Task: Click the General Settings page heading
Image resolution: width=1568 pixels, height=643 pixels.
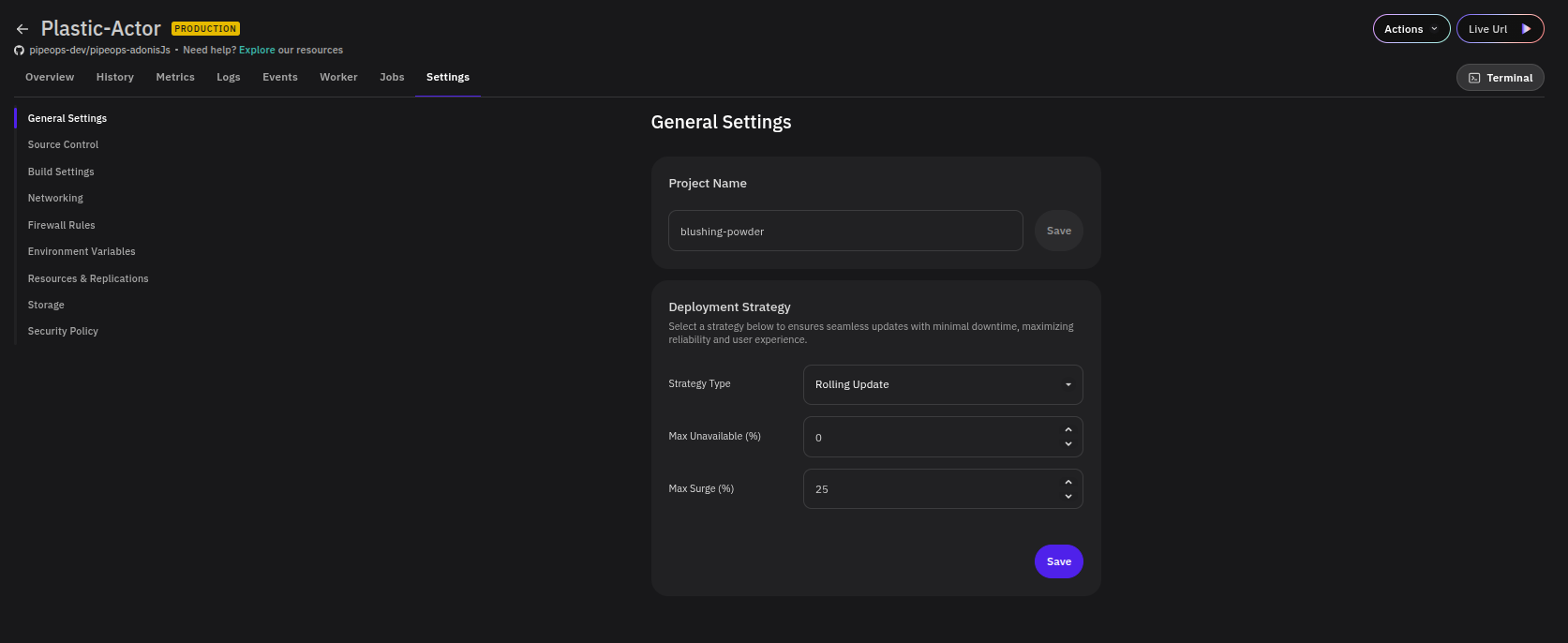Action: (x=721, y=122)
